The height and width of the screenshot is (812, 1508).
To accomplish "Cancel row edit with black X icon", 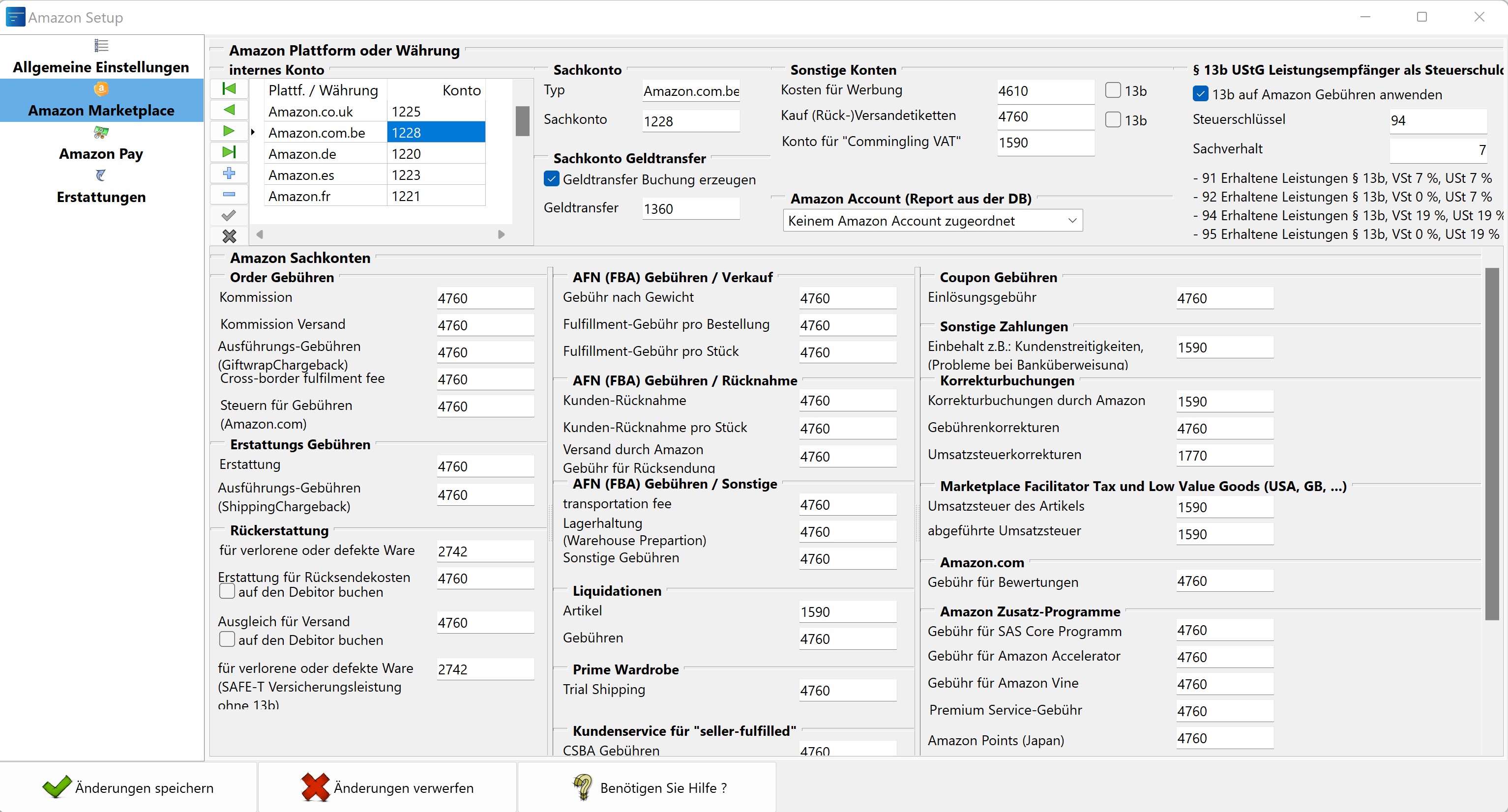I will [x=229, y=236].
